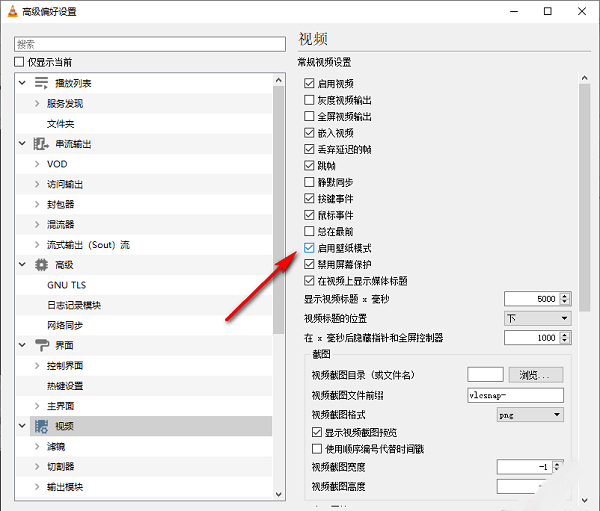Select the 播放列表 playlist icon
The image size is (600, 511).
pos(41,83)
